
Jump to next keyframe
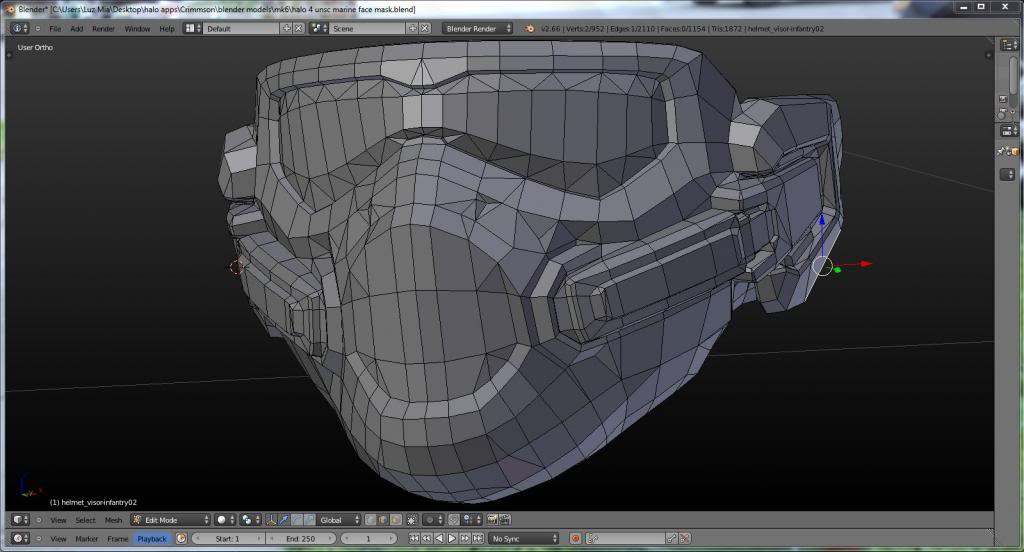465,539
